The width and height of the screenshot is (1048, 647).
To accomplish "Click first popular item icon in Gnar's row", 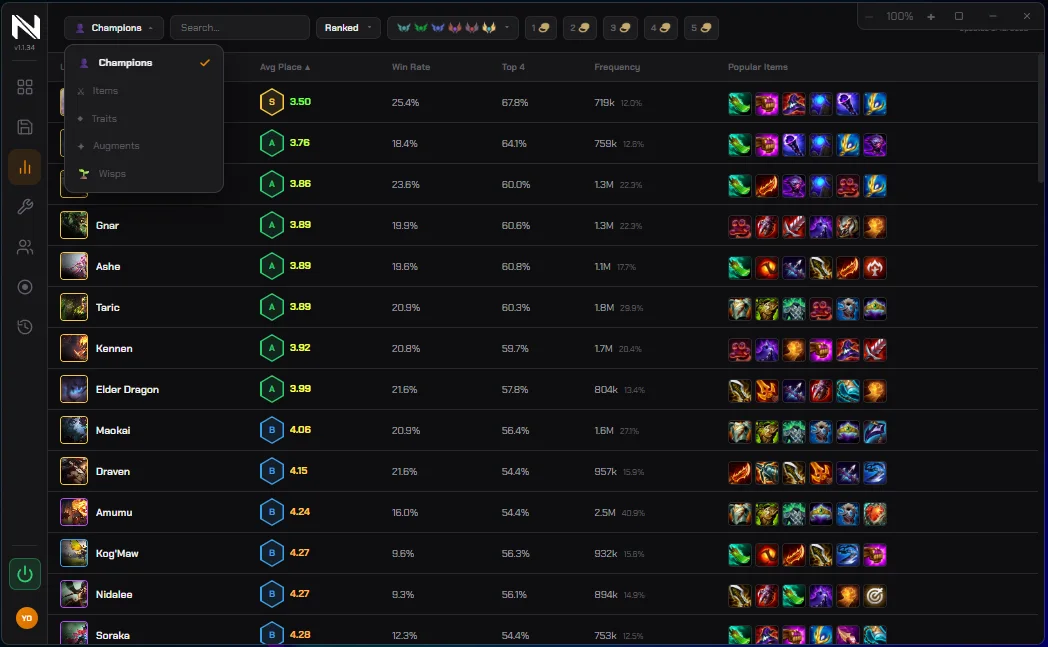I will tap(740, 227).
